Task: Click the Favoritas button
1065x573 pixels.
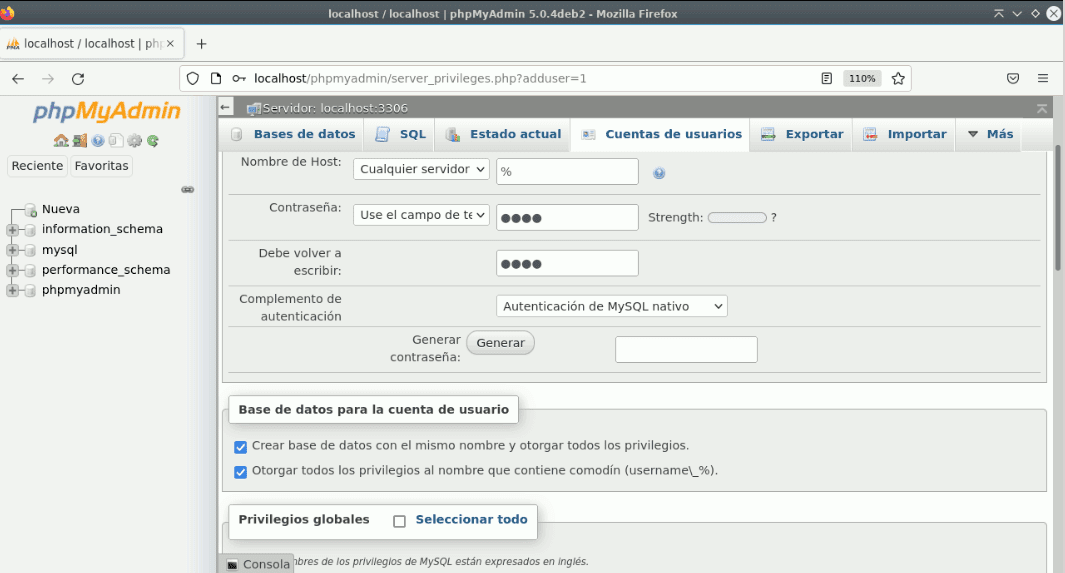Action: (x=101, y=166)
